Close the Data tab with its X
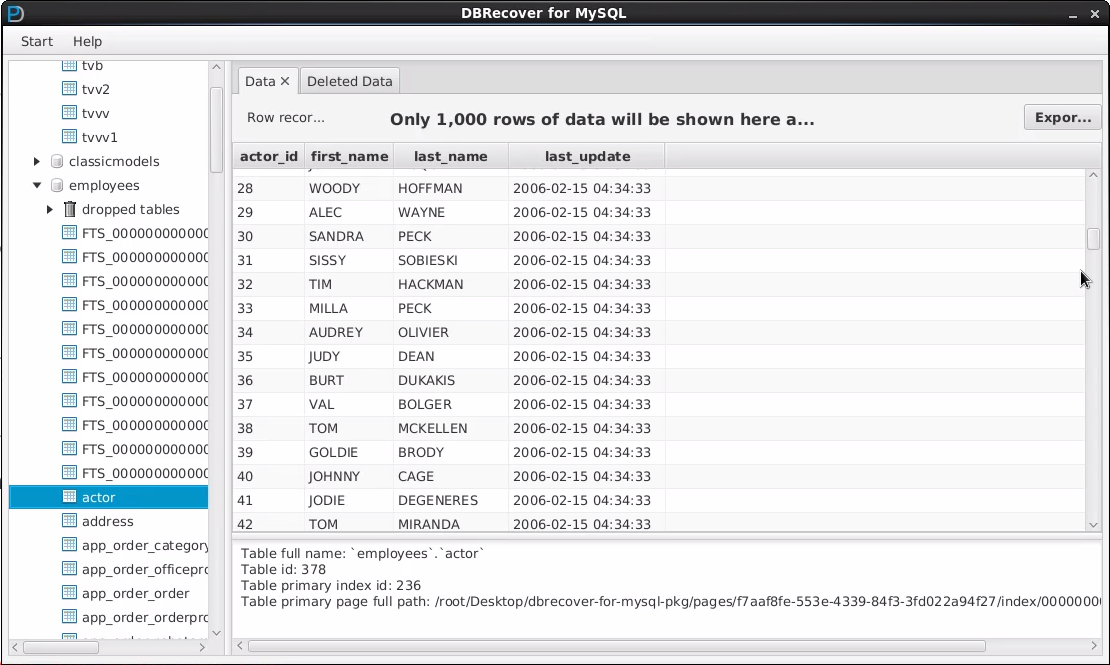 [x=285, y=81]
